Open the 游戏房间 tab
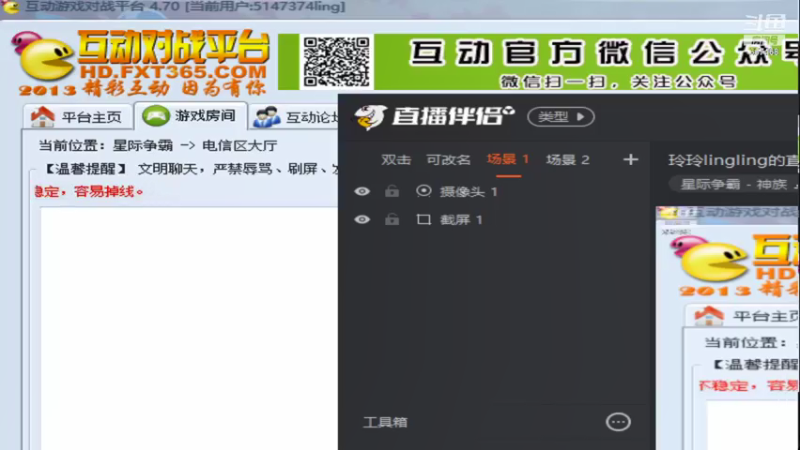The image size is (800, 450). click(191, 116)
